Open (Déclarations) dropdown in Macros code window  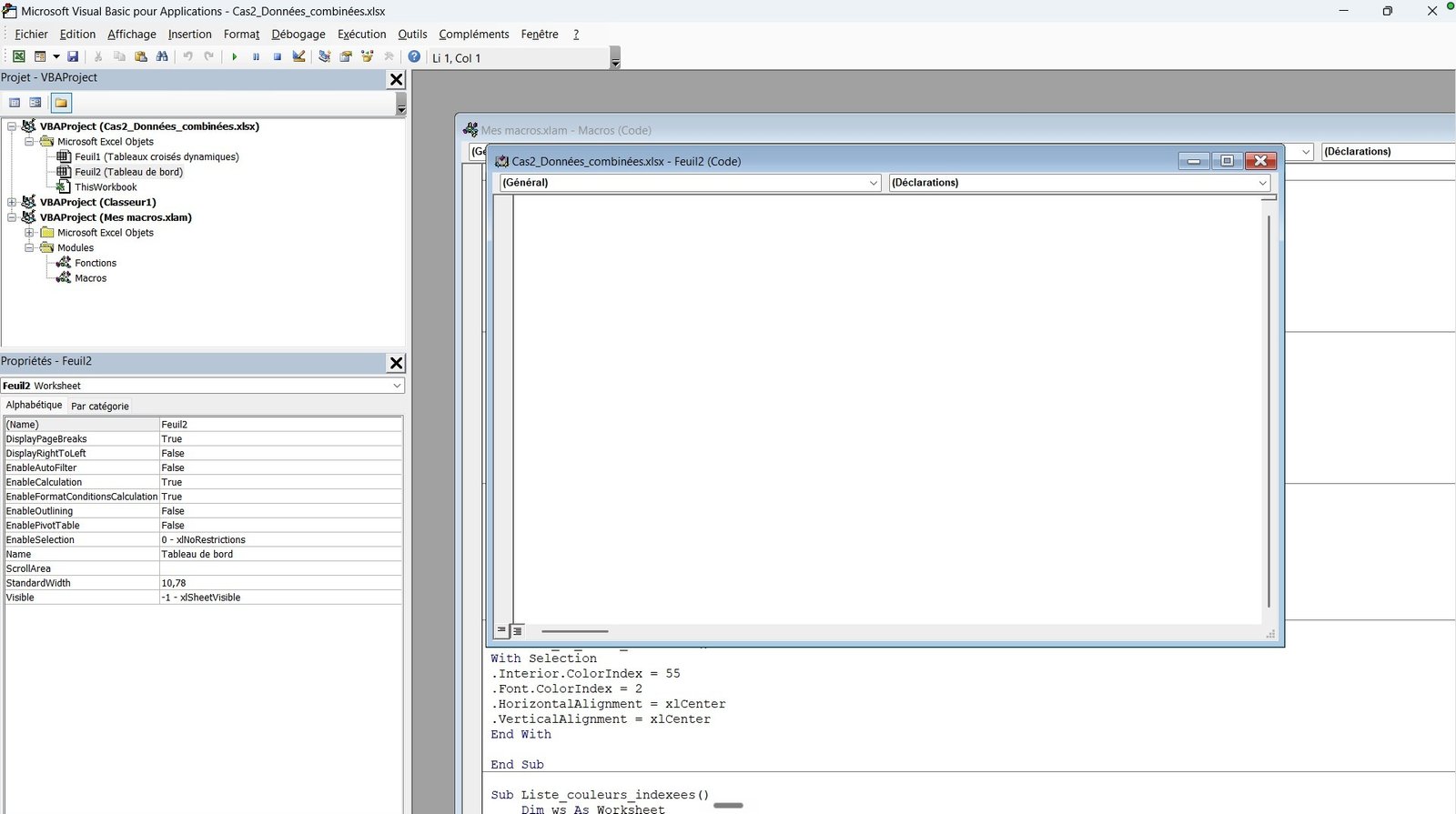(1389, 152)
